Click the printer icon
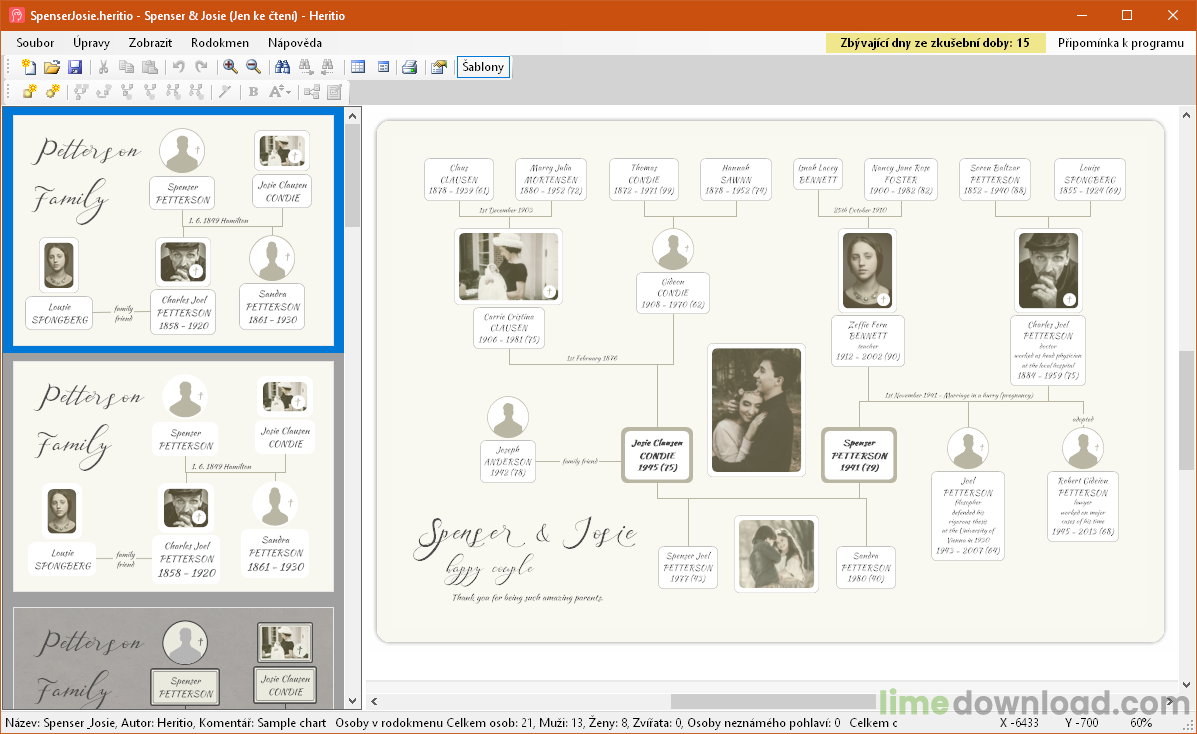 pyautogui.click(x=409, y=67)
